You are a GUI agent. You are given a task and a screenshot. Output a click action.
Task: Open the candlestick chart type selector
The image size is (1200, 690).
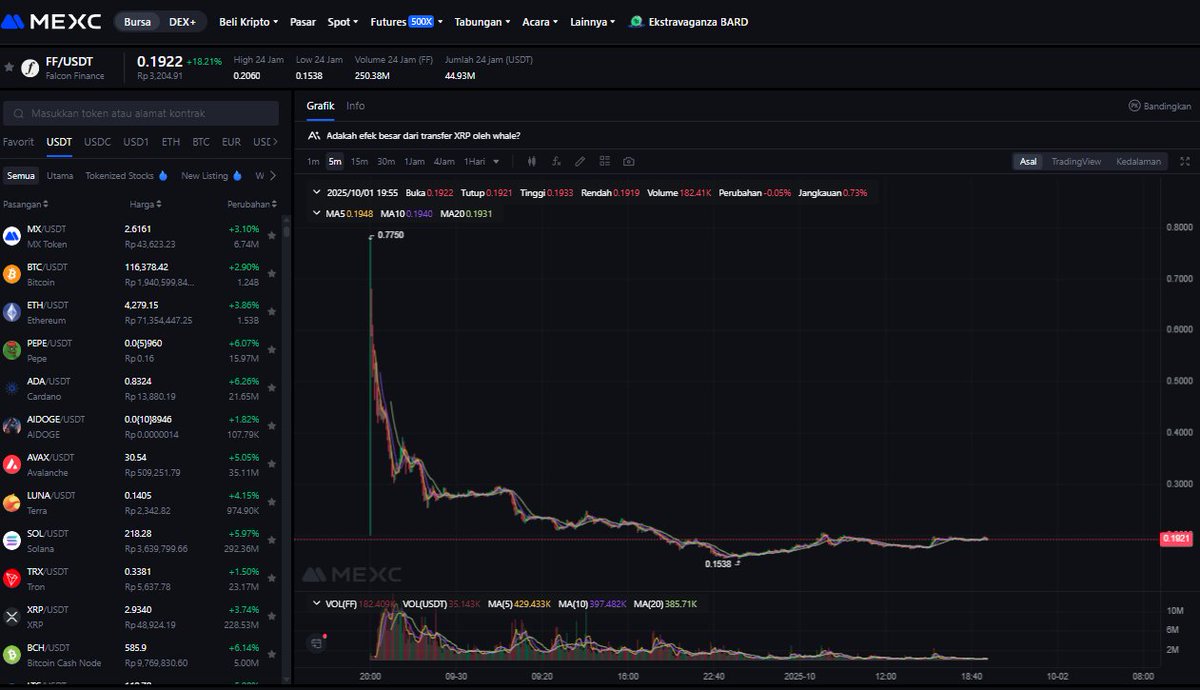[x=532, y=161]
